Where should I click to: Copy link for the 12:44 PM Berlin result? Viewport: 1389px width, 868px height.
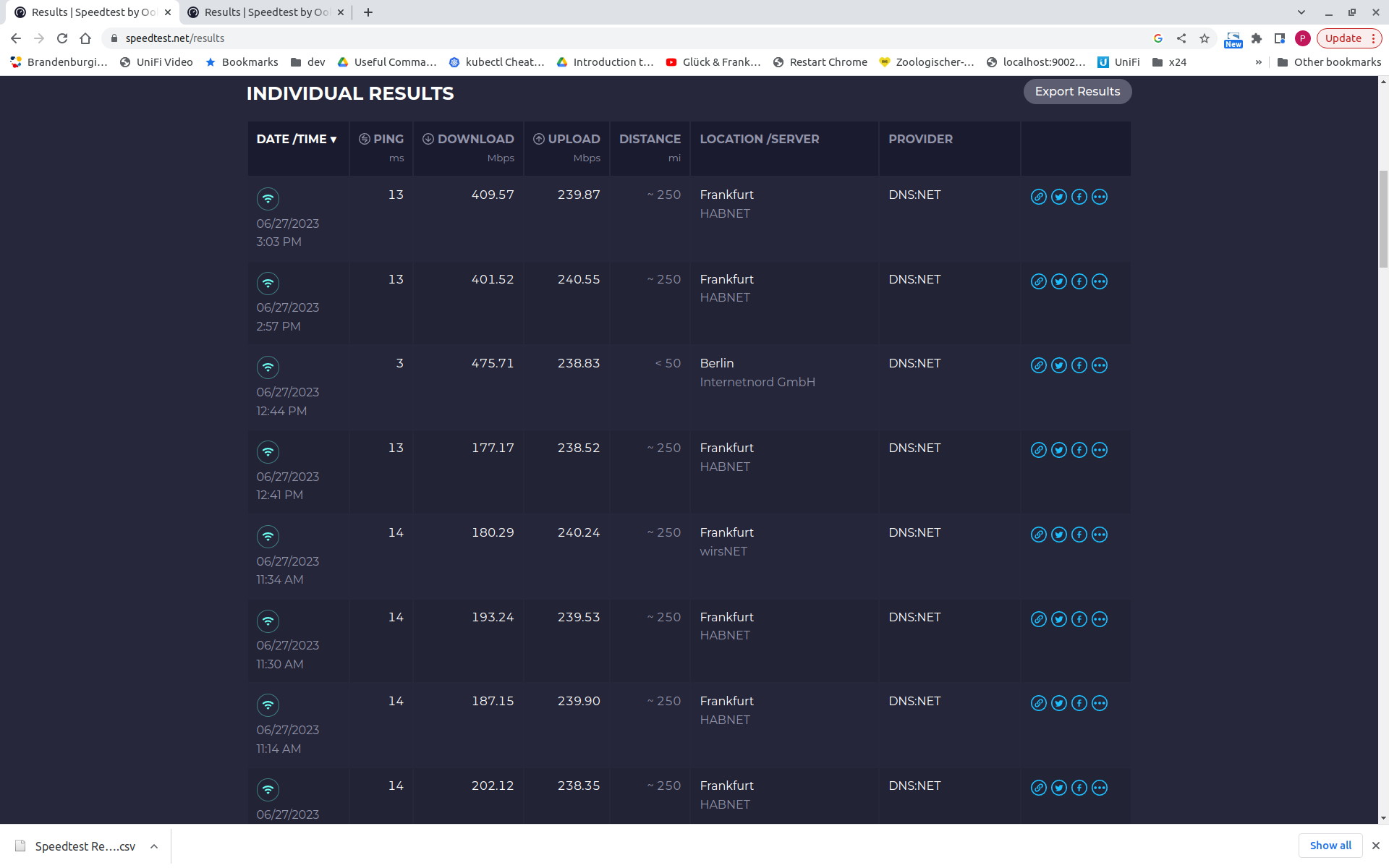(1038, 365)
